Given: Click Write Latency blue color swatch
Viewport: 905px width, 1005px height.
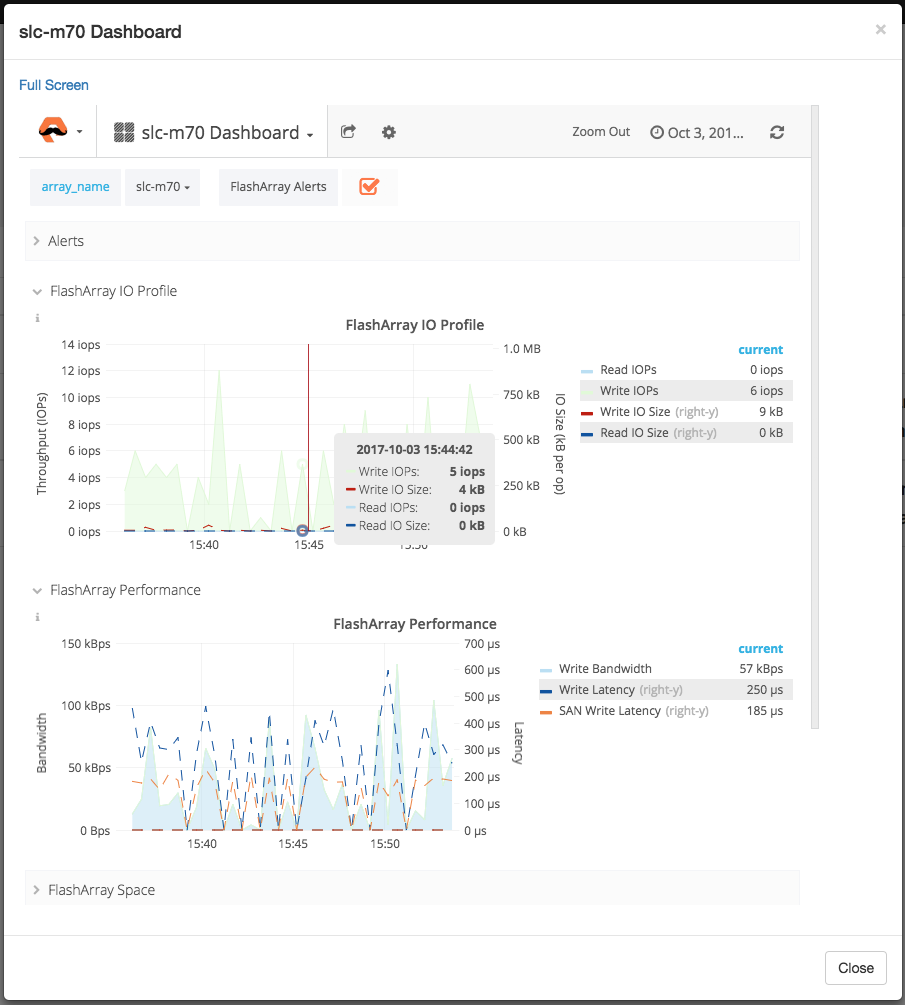Looking at the screenshot, I should (546, 692).
